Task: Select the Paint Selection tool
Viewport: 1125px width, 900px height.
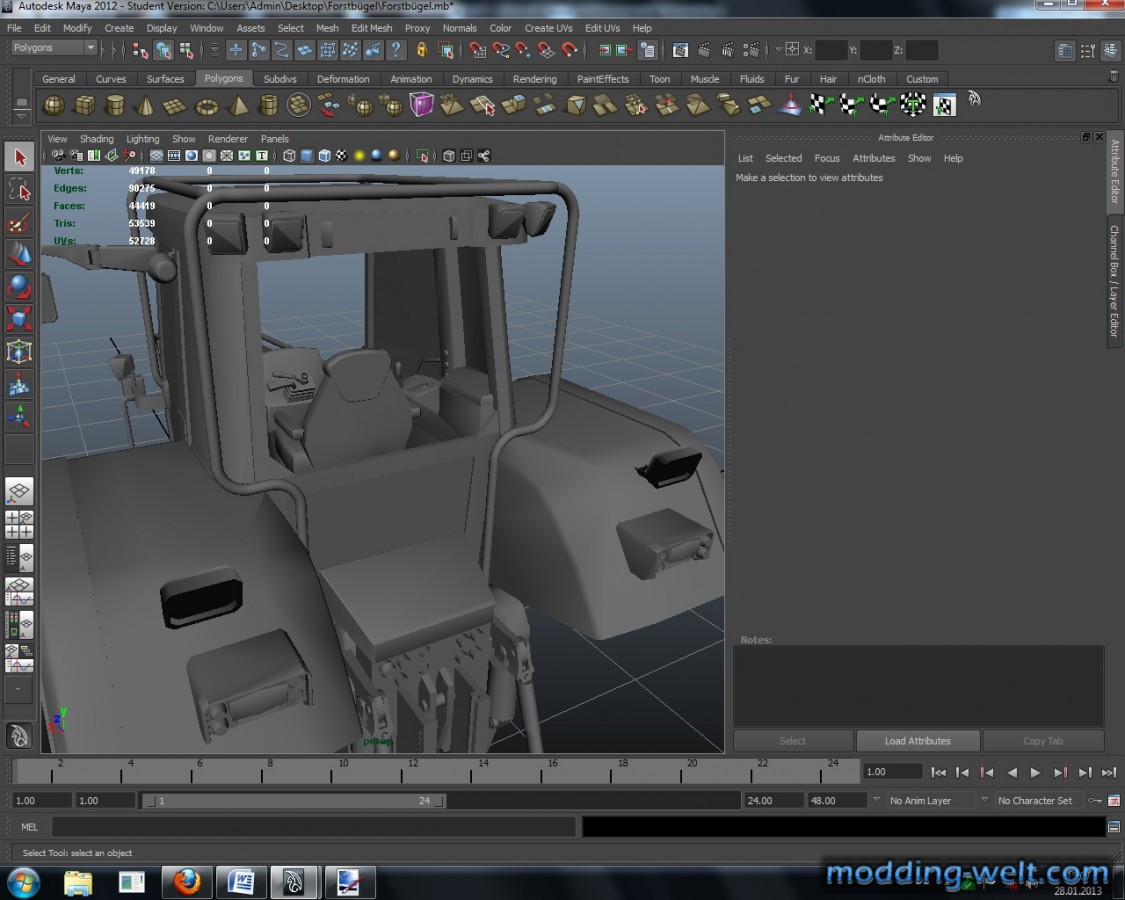Action: 19,222
